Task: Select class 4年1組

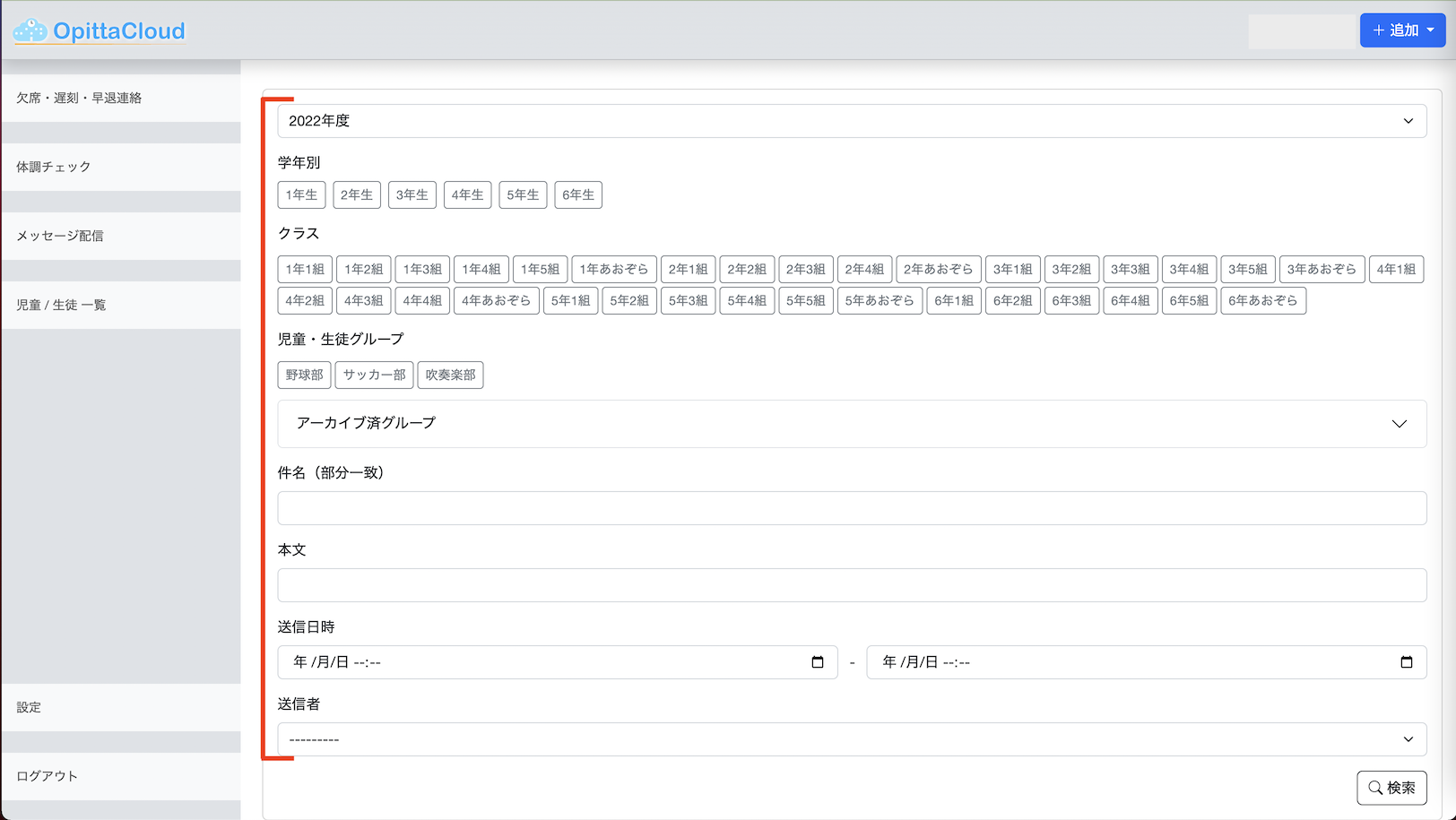Action: coord(1396,269)
